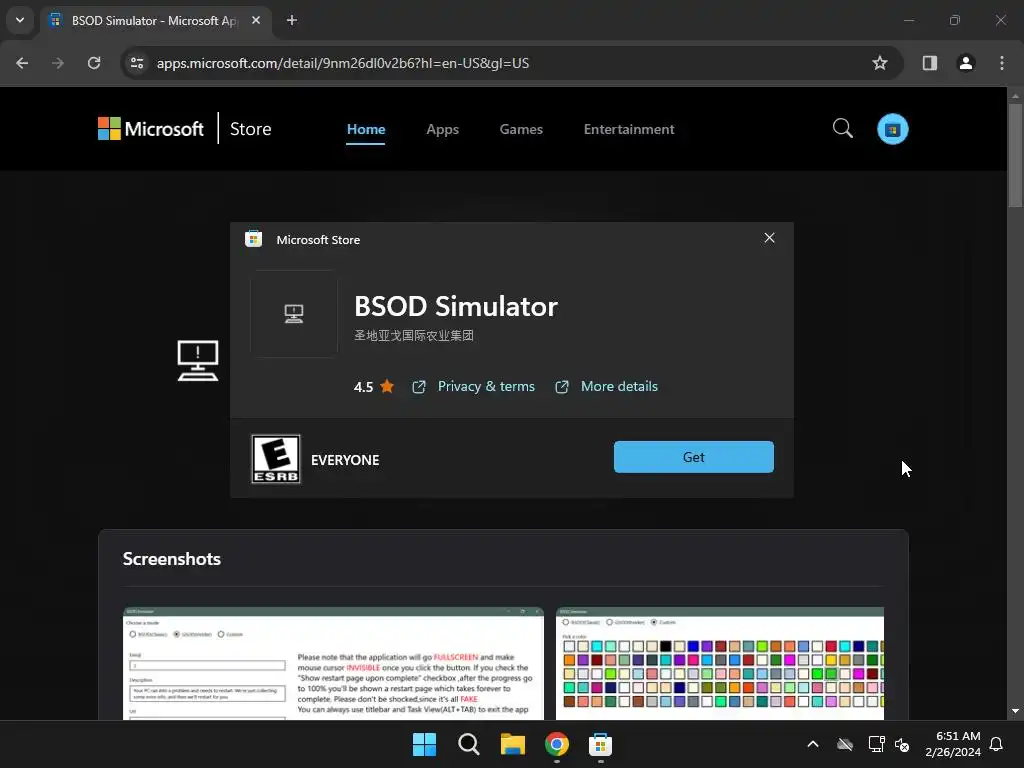The image size is (1024, 768).
Task: Click the BSOD Simulator app icon tile
Action: [x=294, y=314]
